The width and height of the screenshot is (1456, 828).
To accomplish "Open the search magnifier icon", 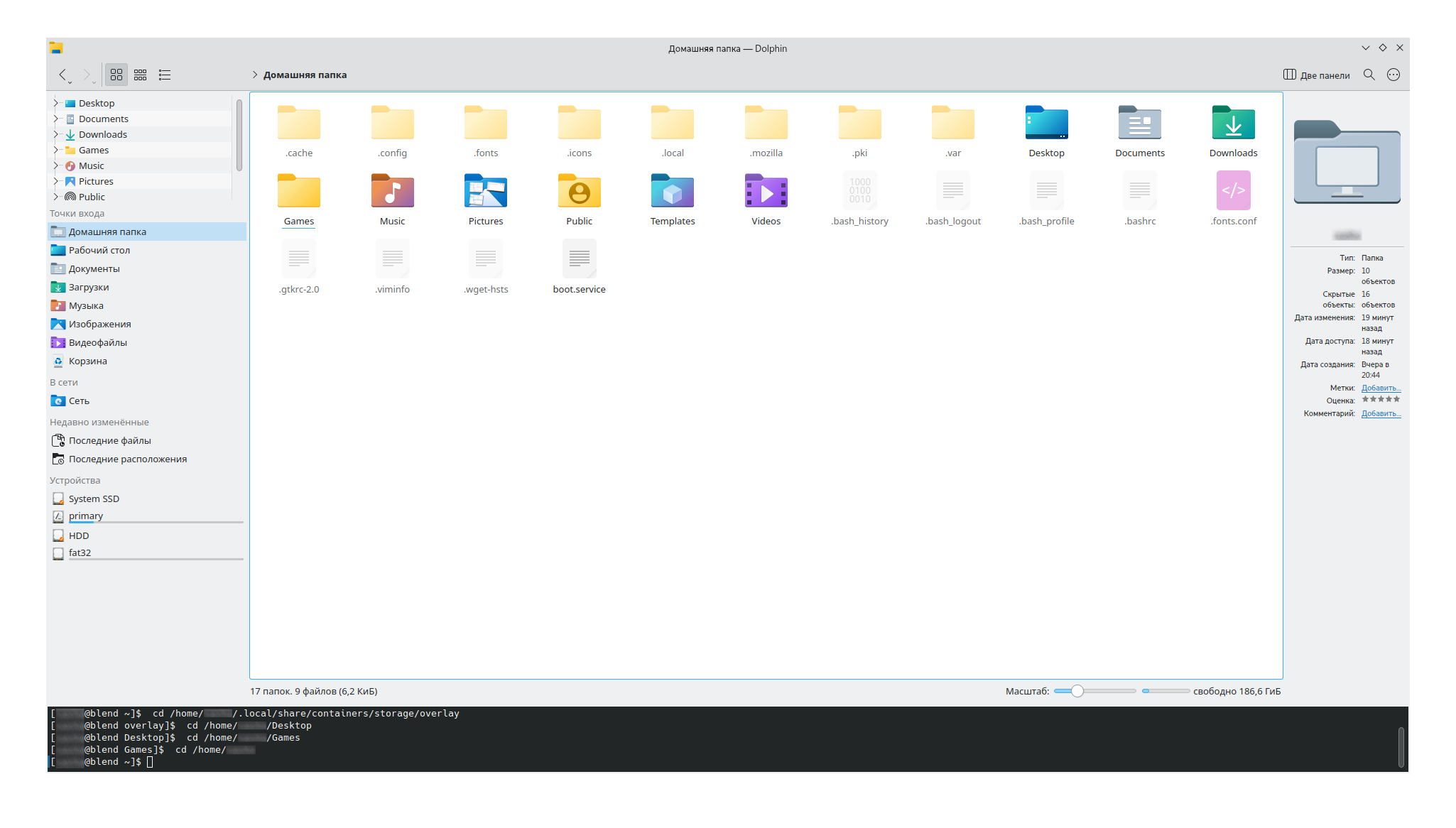I will (x=1369, y=75).
